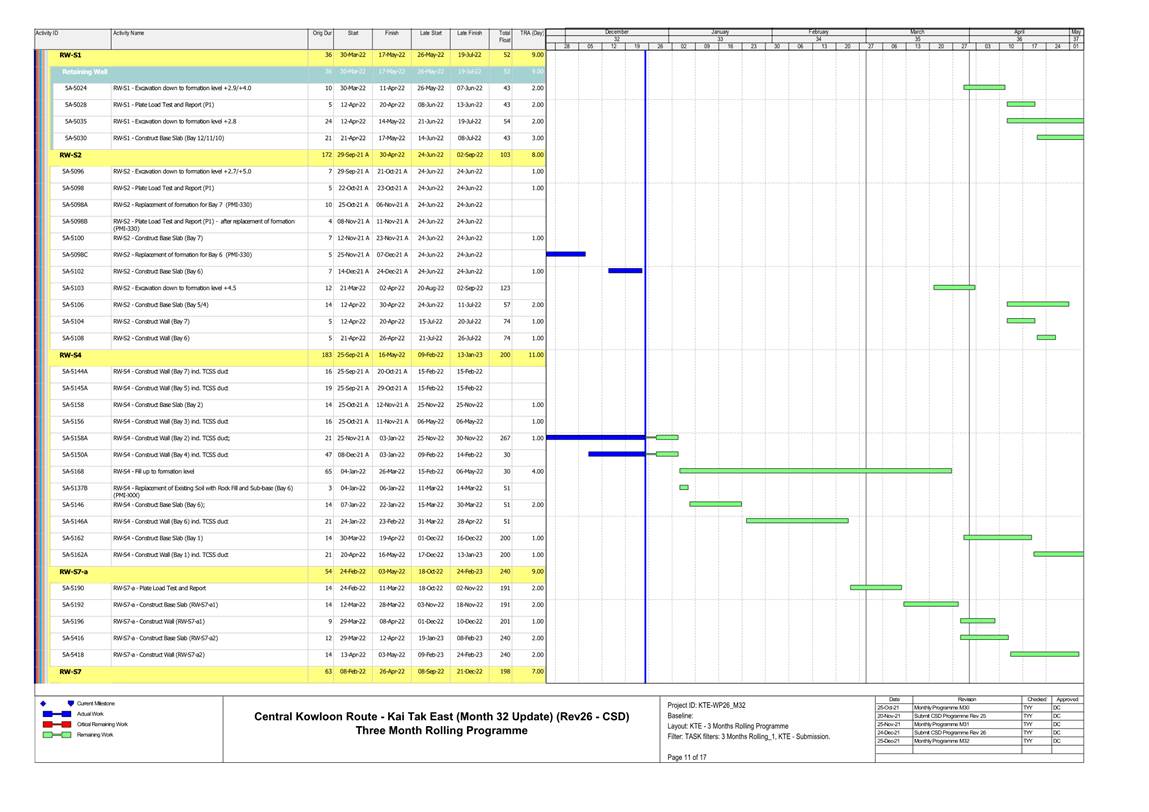Click the green bar for SA-5146A wall
Screen dimensions: 1149x812
[797, 520]
